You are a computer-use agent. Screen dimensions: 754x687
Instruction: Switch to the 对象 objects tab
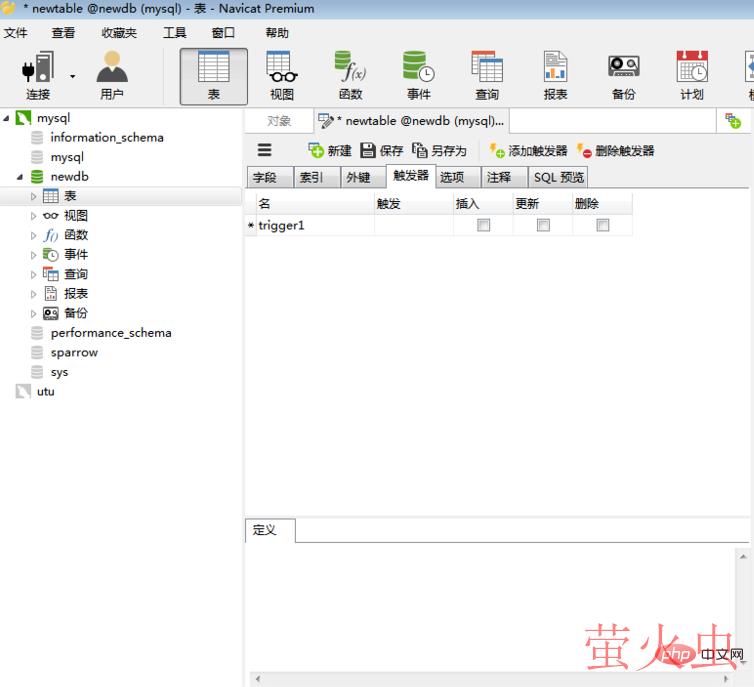pos(279,121)
